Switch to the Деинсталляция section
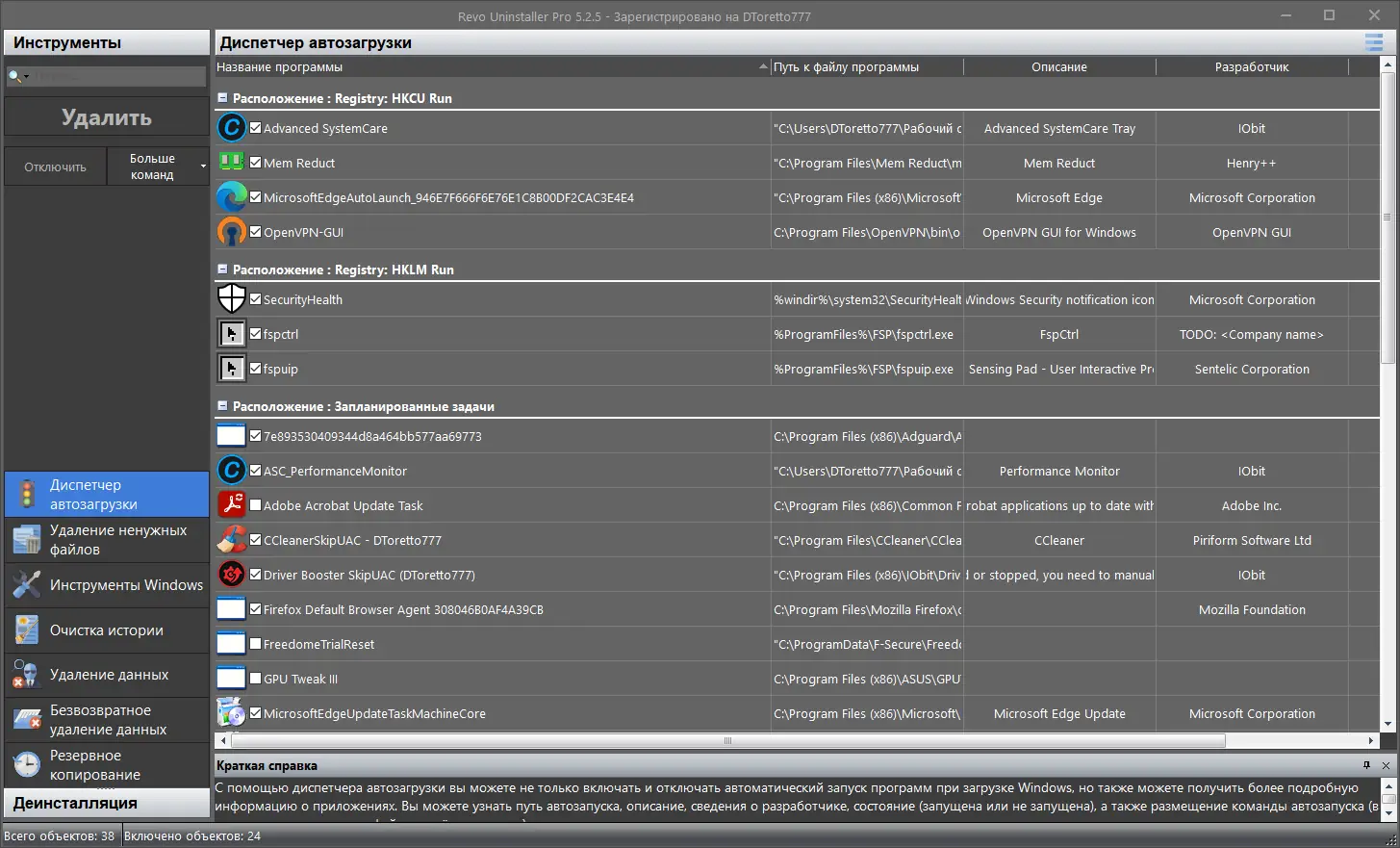 click(x=107, y=803)
